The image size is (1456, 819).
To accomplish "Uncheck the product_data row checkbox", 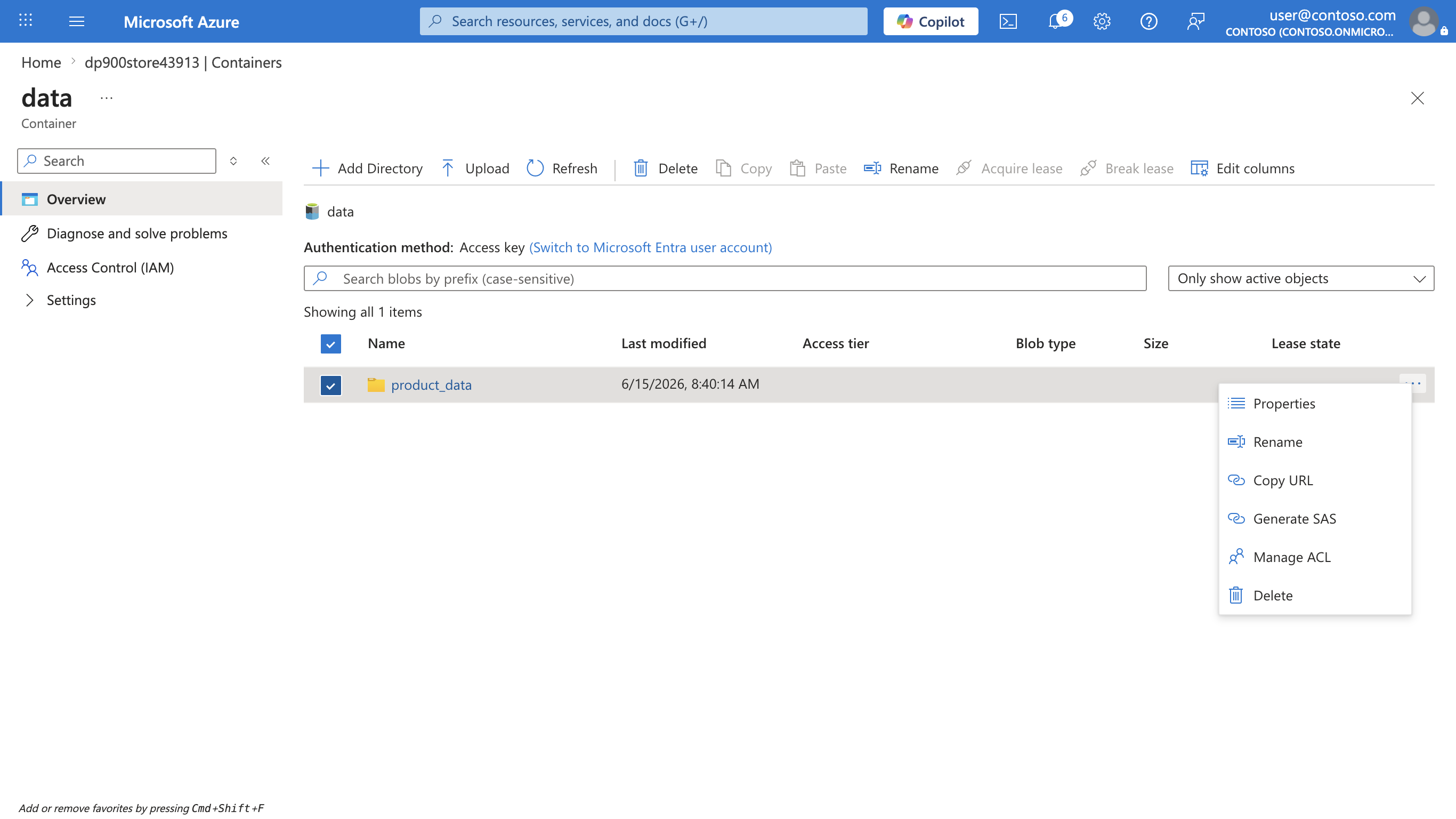I will coord(330,385).
